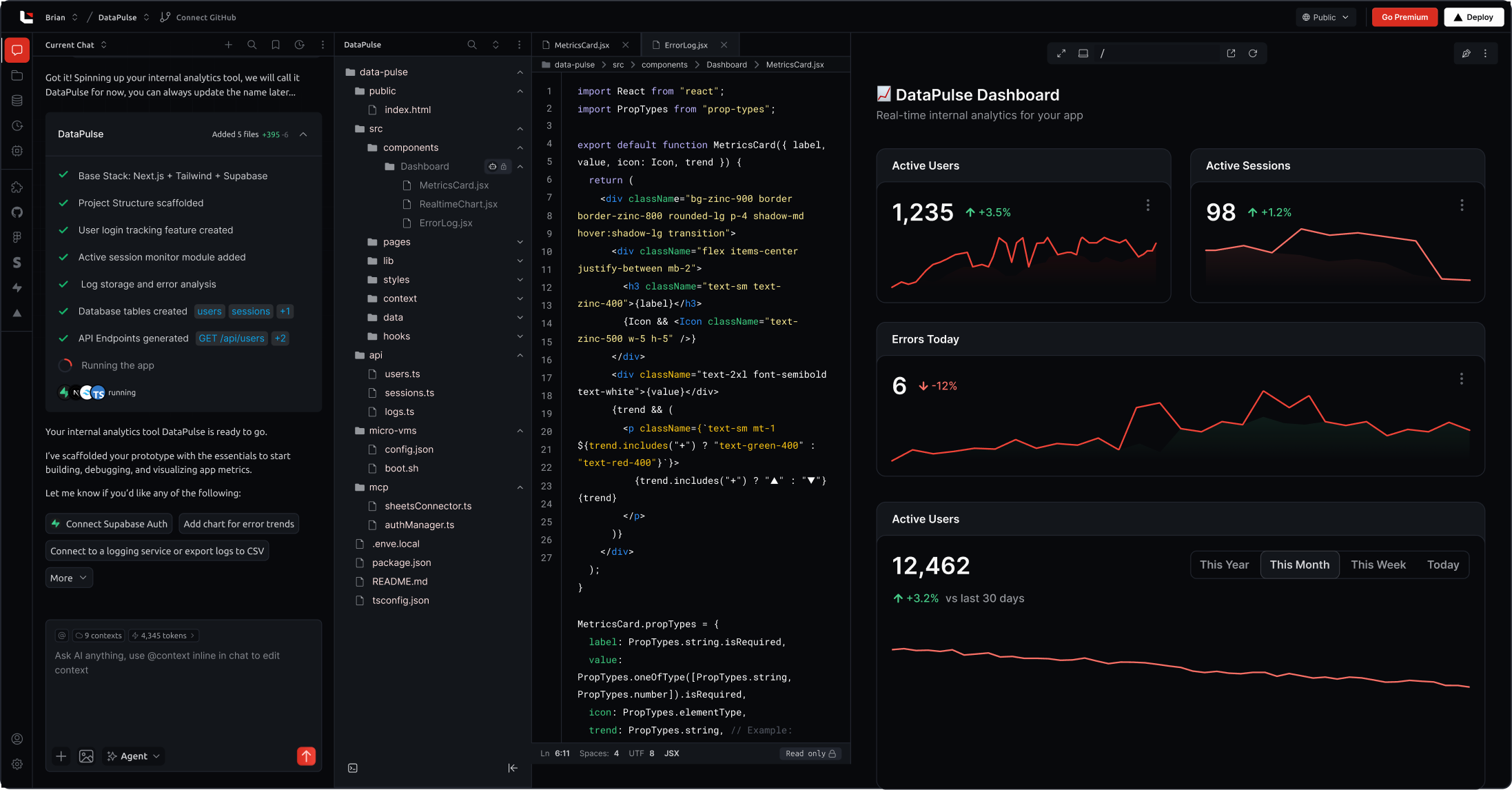Open the database icon in left sidebar
The image size is (1512, 790).
[x=17, y=101]
